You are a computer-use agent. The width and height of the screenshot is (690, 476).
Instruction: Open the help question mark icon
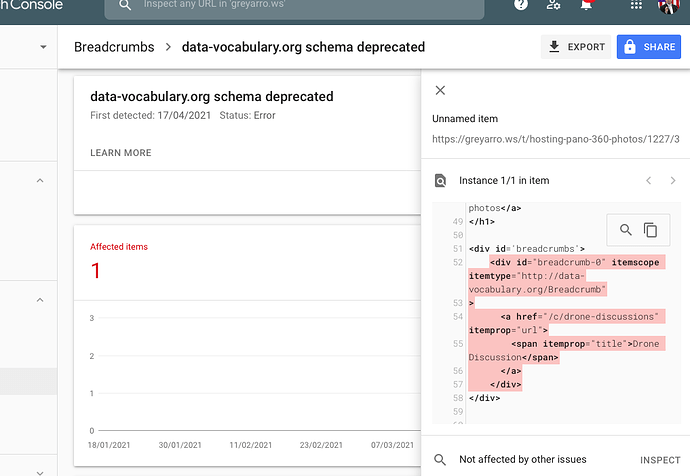[x=521, y=5]
